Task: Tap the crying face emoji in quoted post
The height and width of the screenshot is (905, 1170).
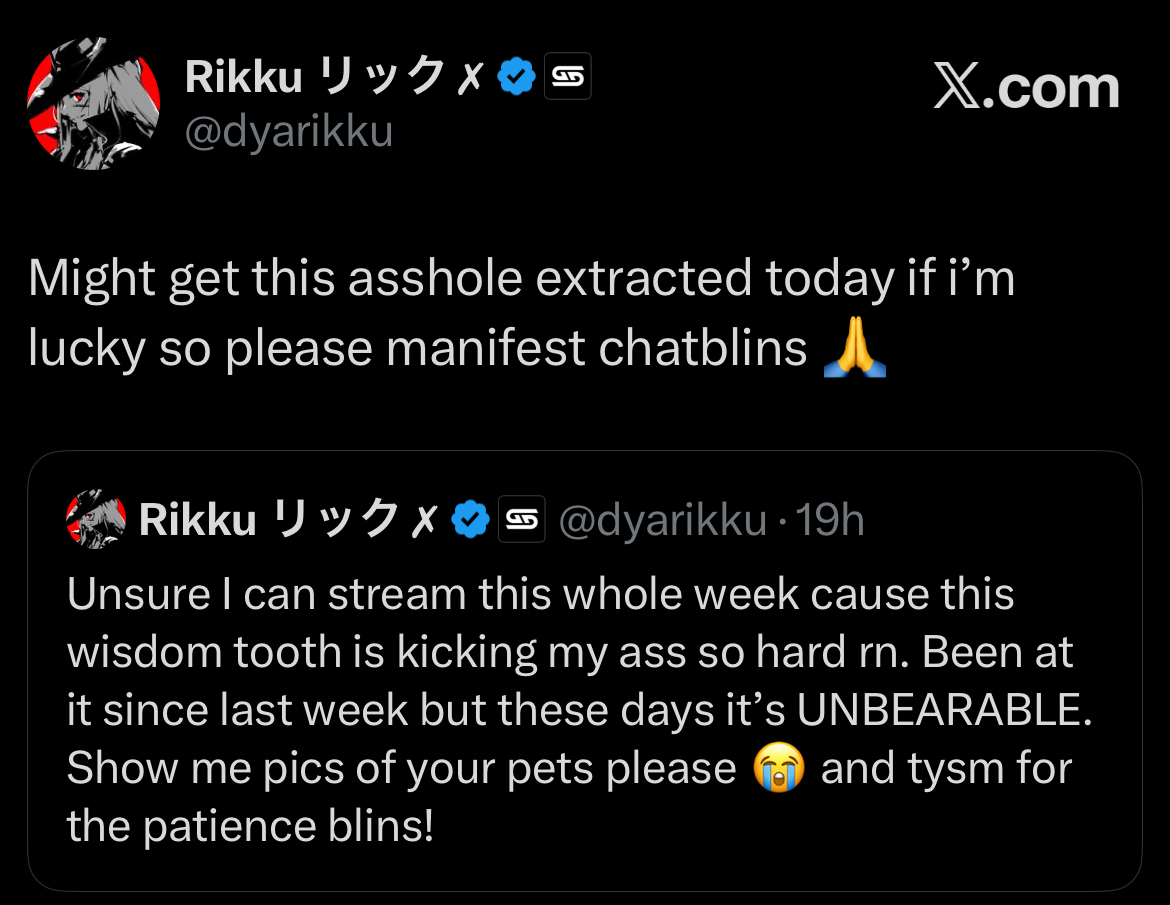Action: click(x=778, y=769)
